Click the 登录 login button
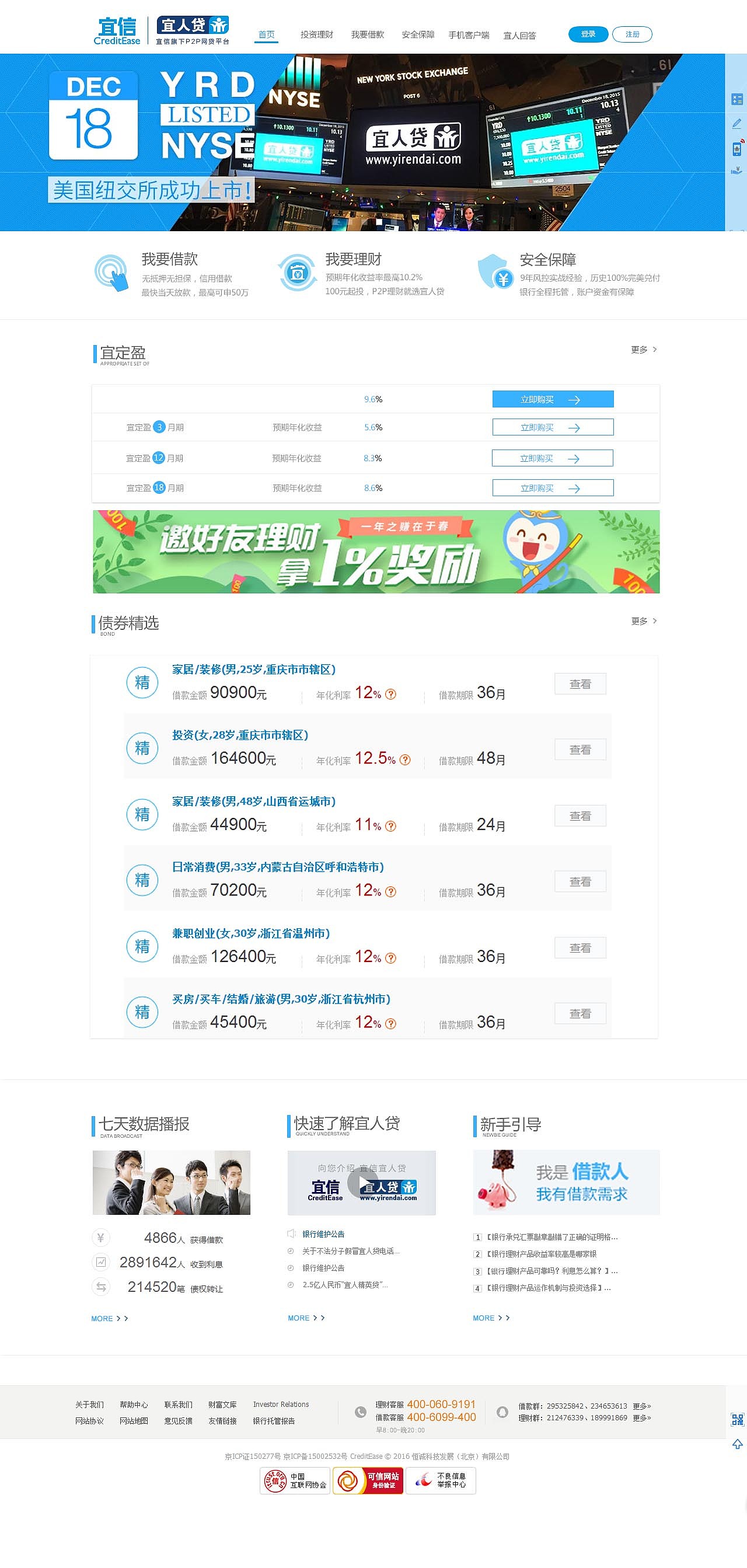Image resolution: width=747 pixels, height=1568 pixels. (x=588, y=34)
